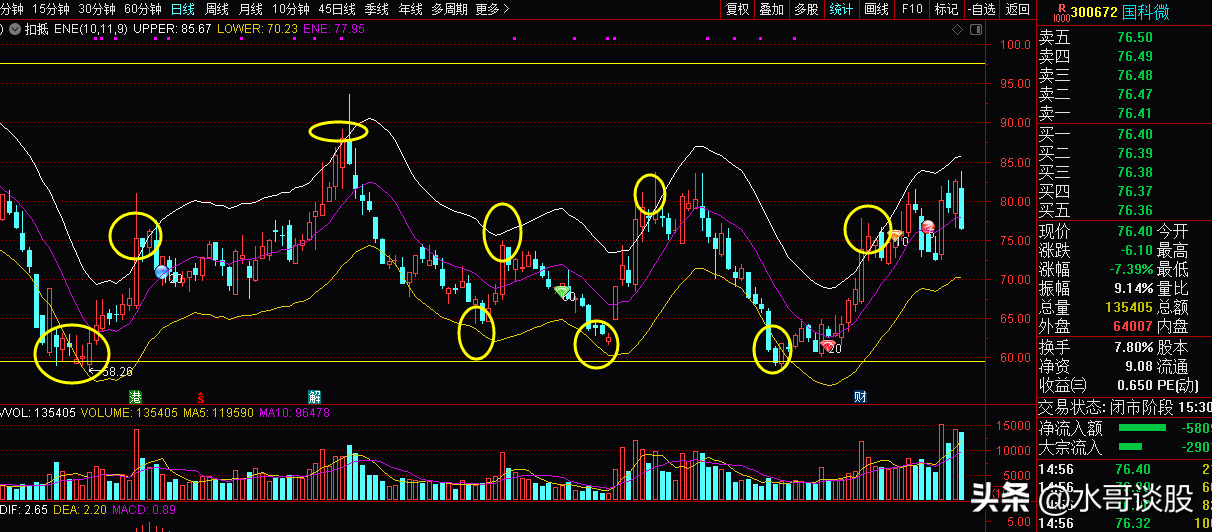The width and height of the screenshot is (1212, 532).
Task: Click the red diamond marker near 20
Action: click(827, 346)
